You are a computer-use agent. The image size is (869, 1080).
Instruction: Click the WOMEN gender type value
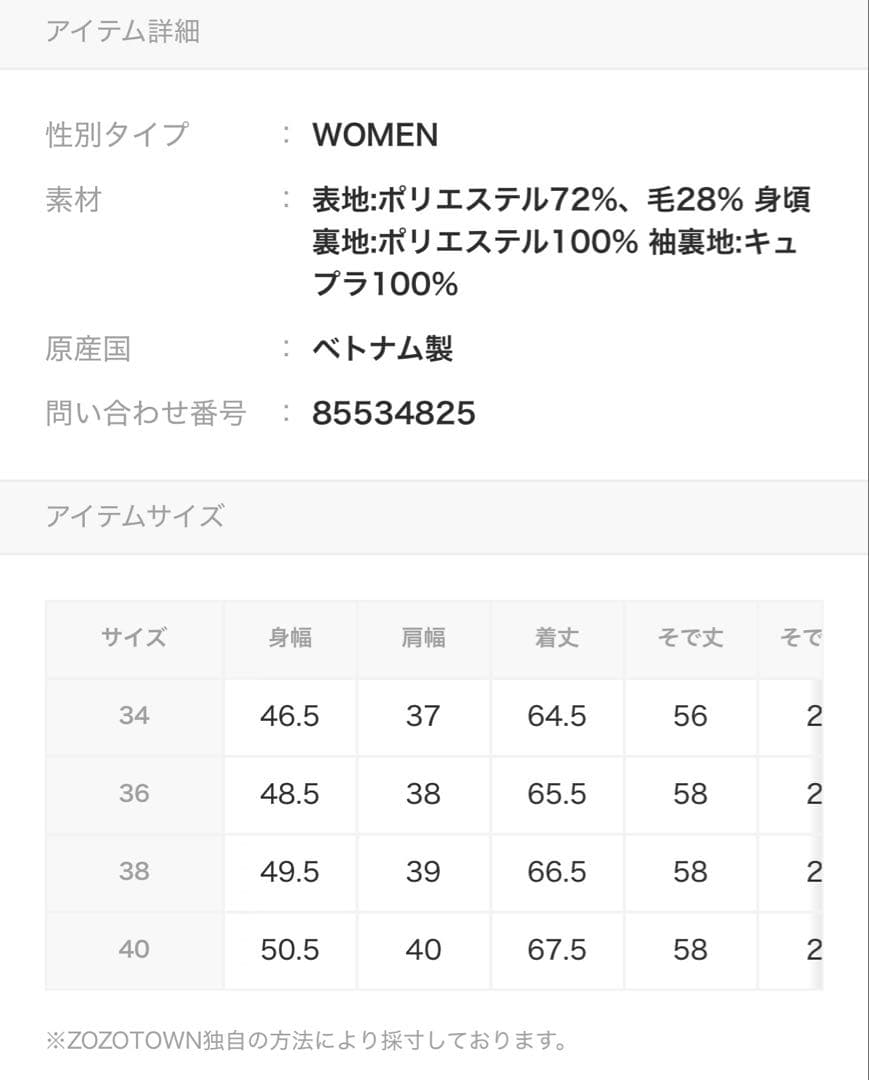375,135
